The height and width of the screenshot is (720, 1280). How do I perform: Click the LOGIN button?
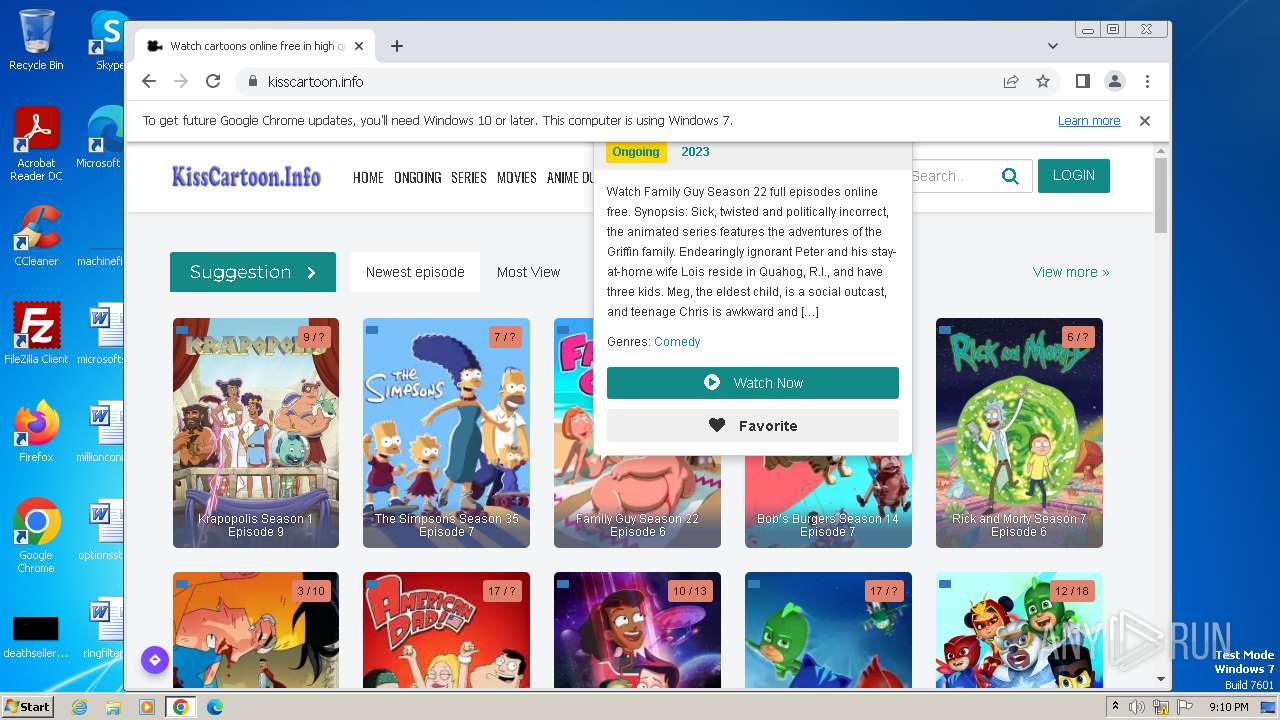coord(1074,176)
